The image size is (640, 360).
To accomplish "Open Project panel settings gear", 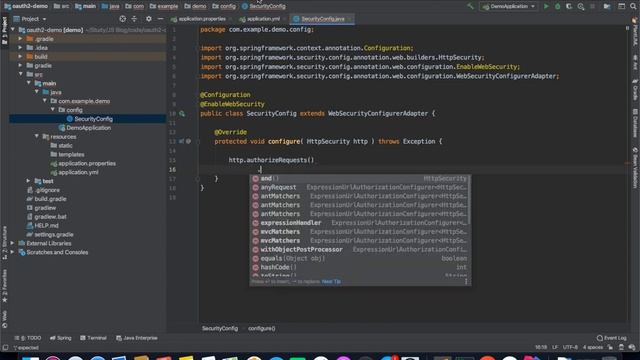I will point(149,19).
